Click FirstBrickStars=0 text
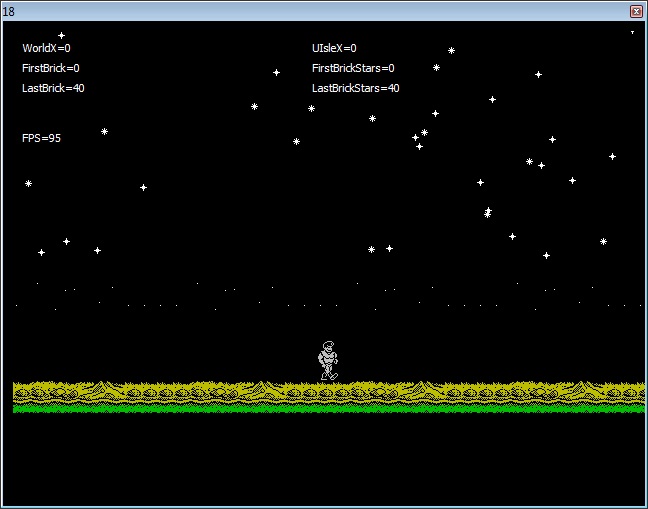The image size is (648, 509). pos(353,68)
